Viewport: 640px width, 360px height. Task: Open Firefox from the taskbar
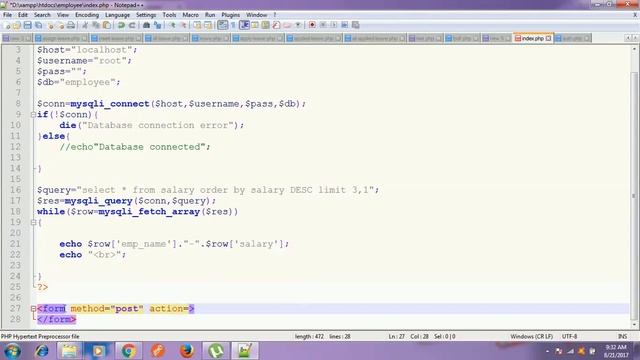(187, 351)
